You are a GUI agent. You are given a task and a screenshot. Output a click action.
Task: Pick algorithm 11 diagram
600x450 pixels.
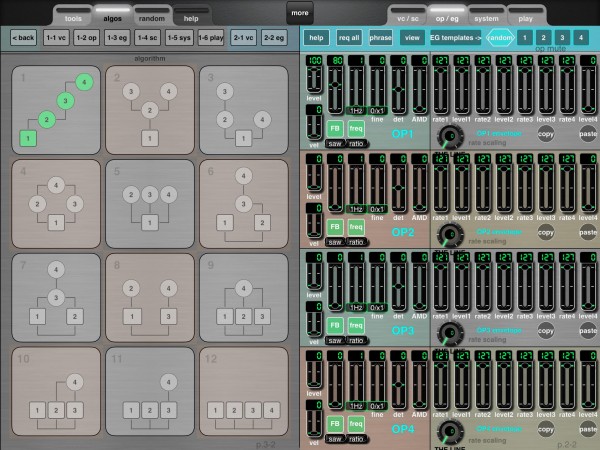pos(150,391)
